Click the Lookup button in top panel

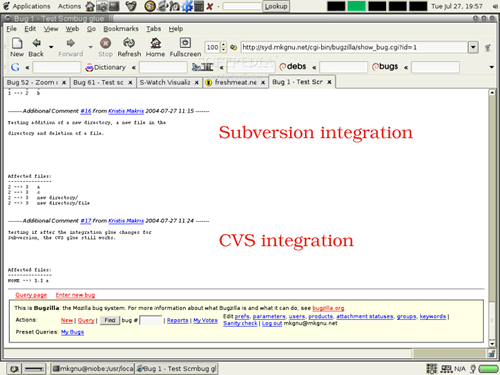pyautogui.click(x=276, y=6)
